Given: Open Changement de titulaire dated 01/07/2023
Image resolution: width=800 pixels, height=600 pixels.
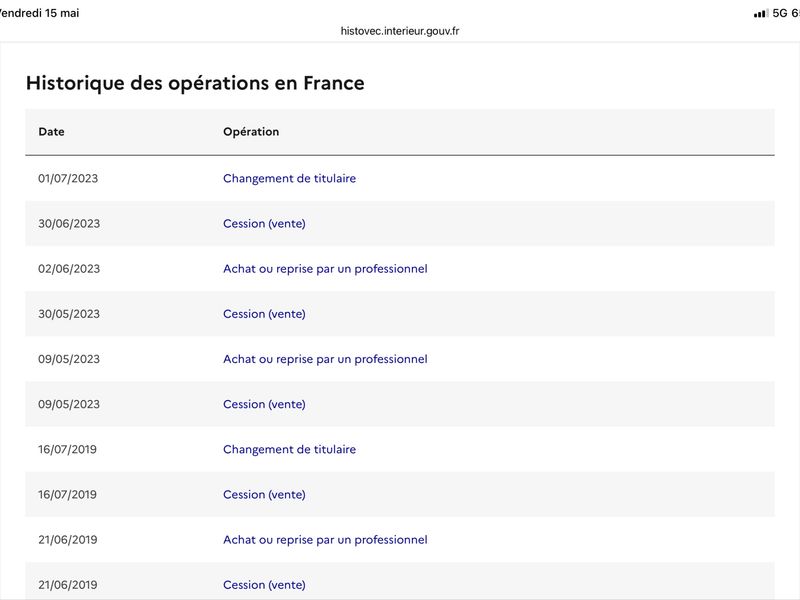Looking at the screenshot, I should 289,178.
